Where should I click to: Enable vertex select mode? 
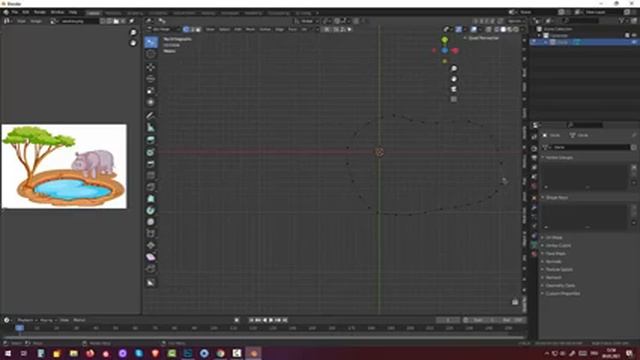186,29
